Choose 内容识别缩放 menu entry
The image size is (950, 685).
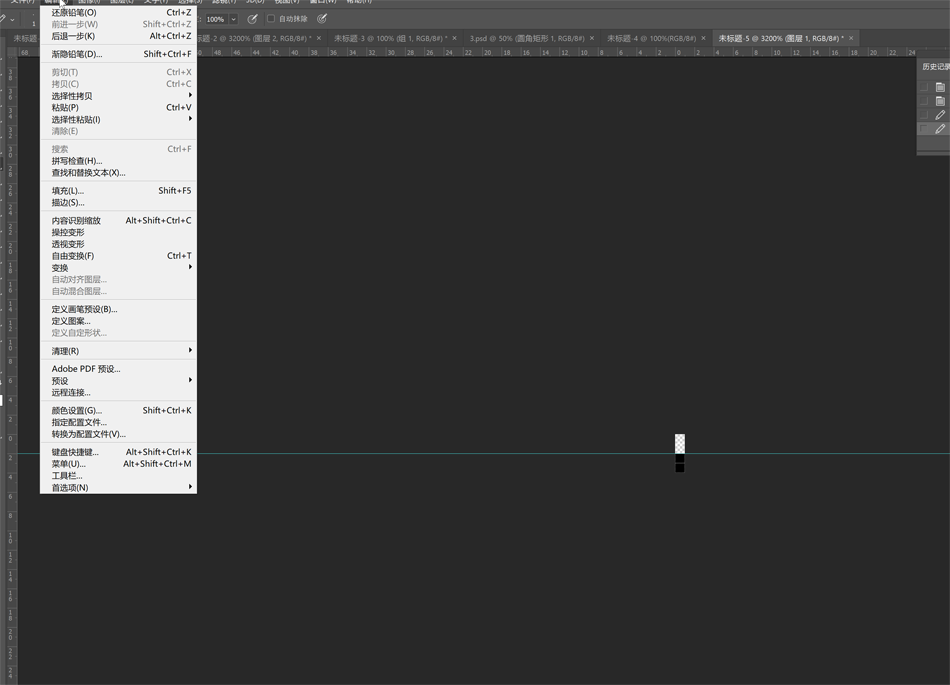118,220
